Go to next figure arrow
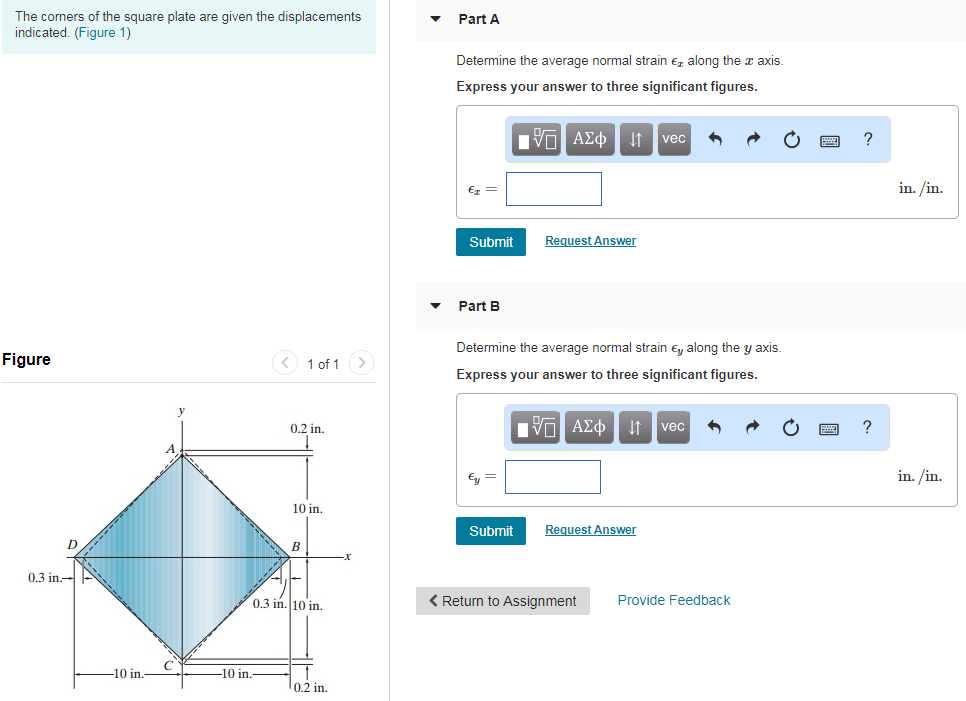 (x=362, y=362)
